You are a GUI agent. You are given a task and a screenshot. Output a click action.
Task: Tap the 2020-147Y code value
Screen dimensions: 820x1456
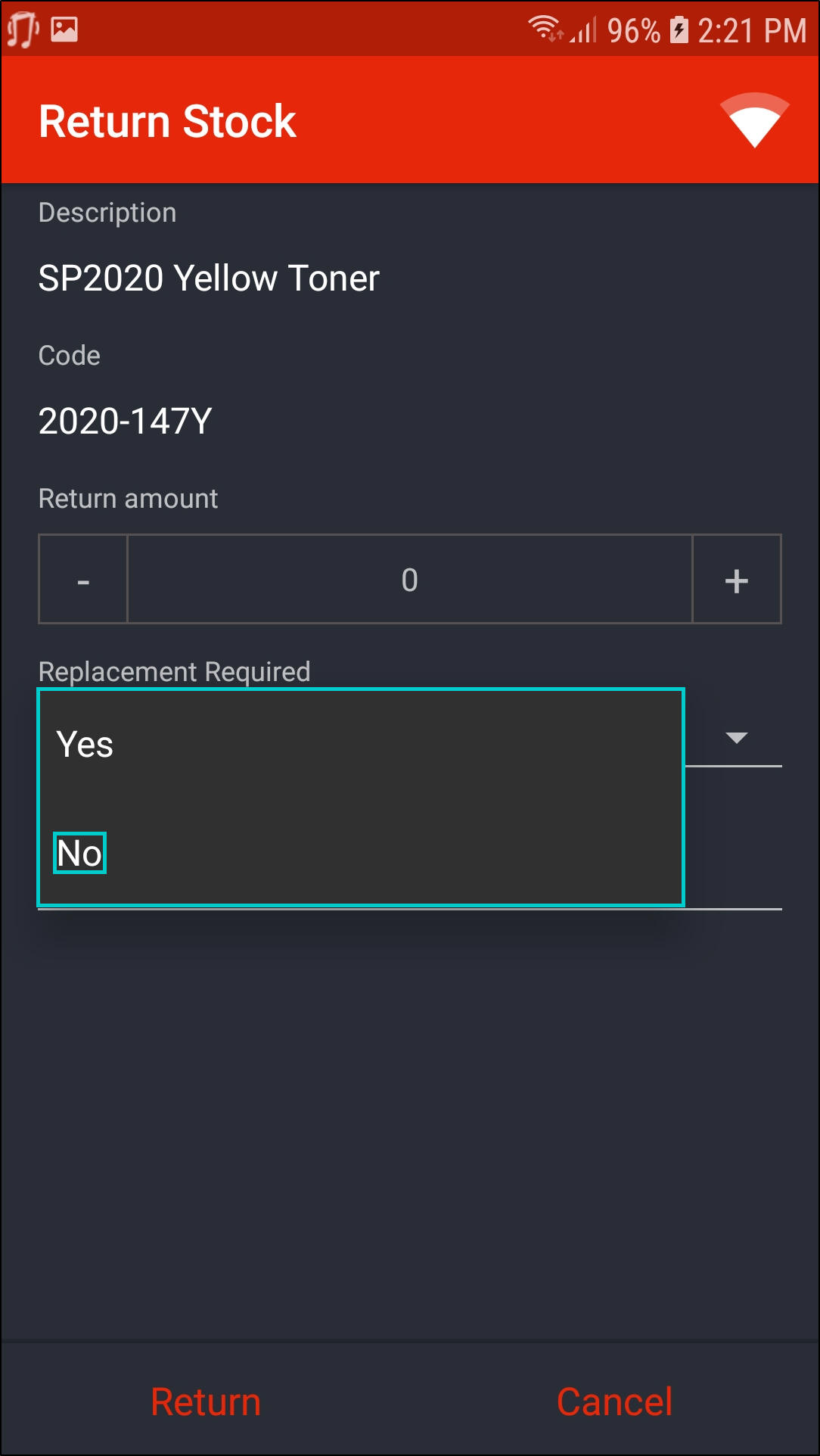[125, 422]
